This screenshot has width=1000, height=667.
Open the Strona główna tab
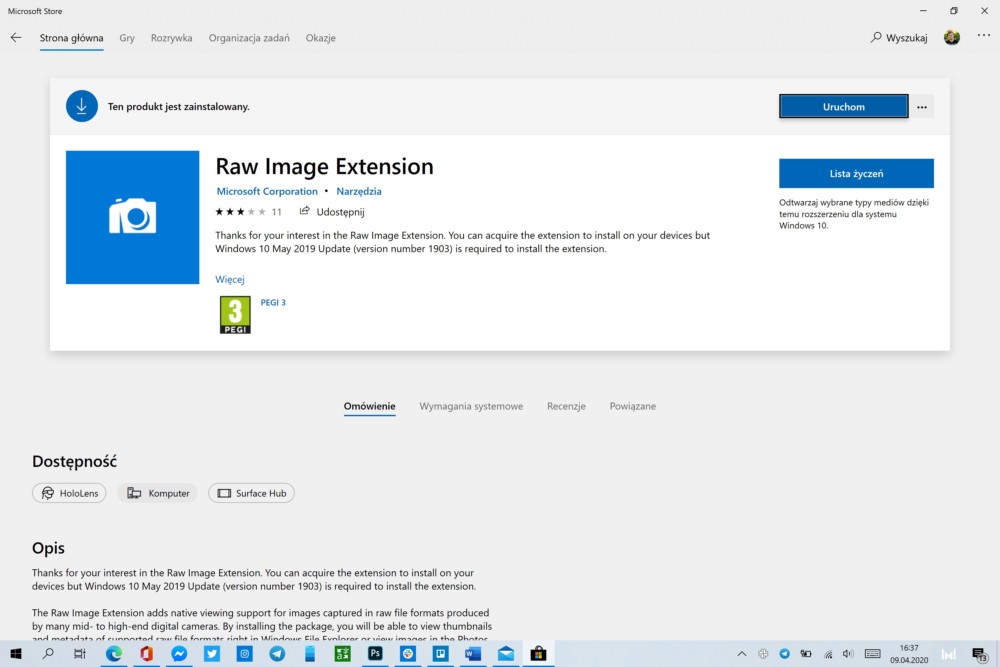71,38
